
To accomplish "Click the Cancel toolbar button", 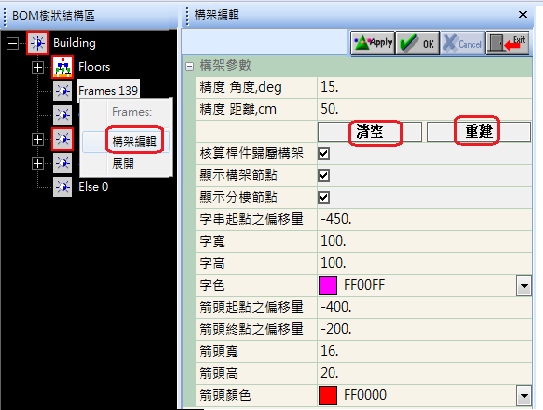I will [463, 43].
